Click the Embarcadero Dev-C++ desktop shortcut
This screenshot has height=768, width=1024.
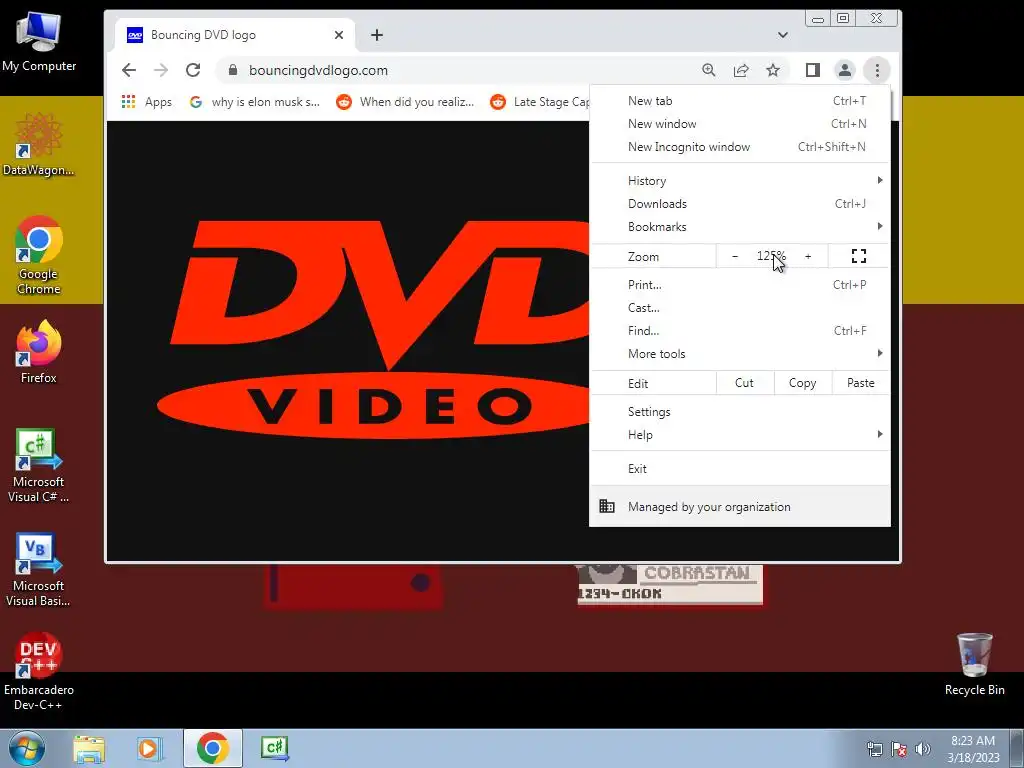39,671
